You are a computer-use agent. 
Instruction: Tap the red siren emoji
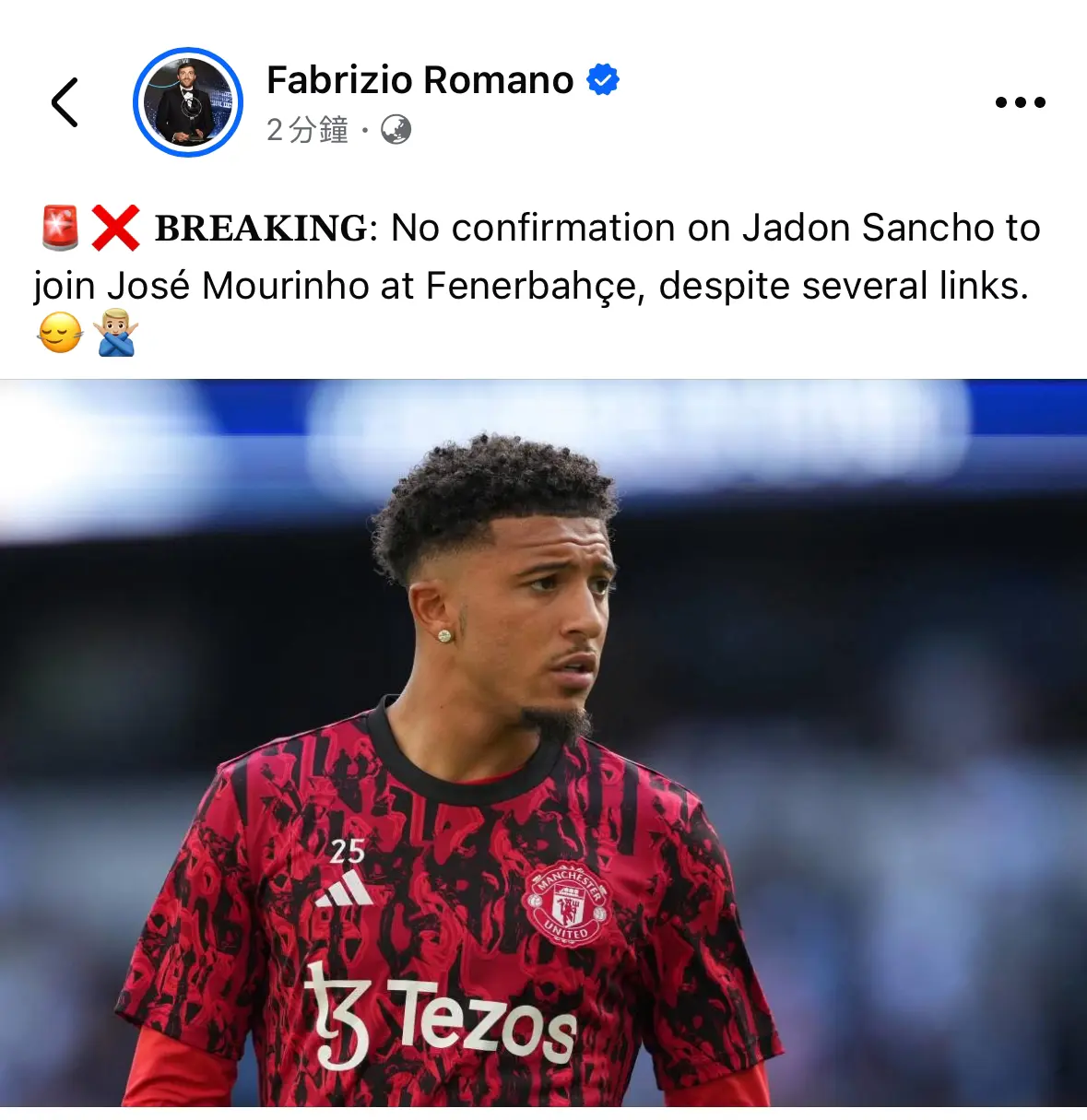point(61,229)
